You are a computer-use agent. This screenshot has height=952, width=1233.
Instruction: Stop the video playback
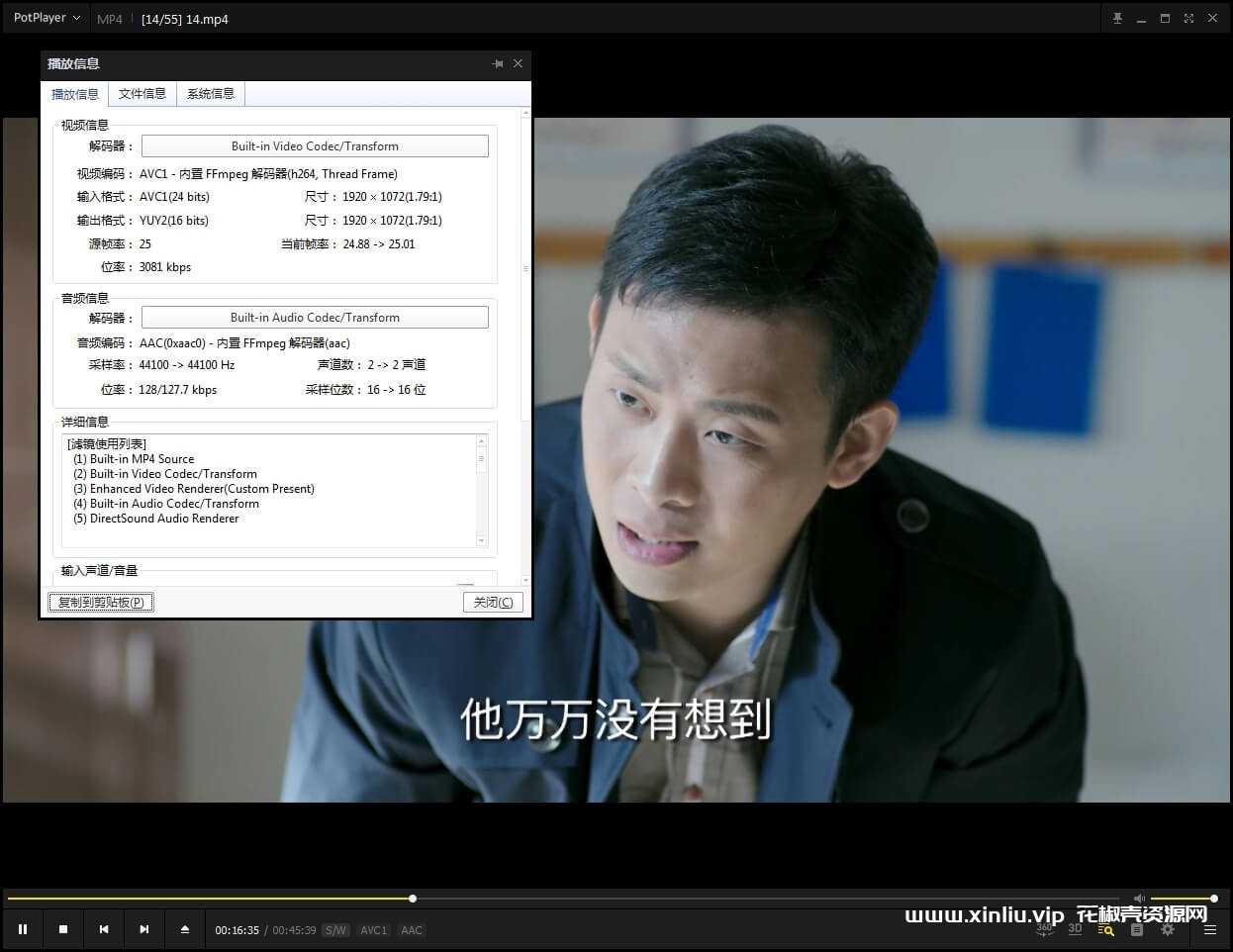[x=63, y=929]
